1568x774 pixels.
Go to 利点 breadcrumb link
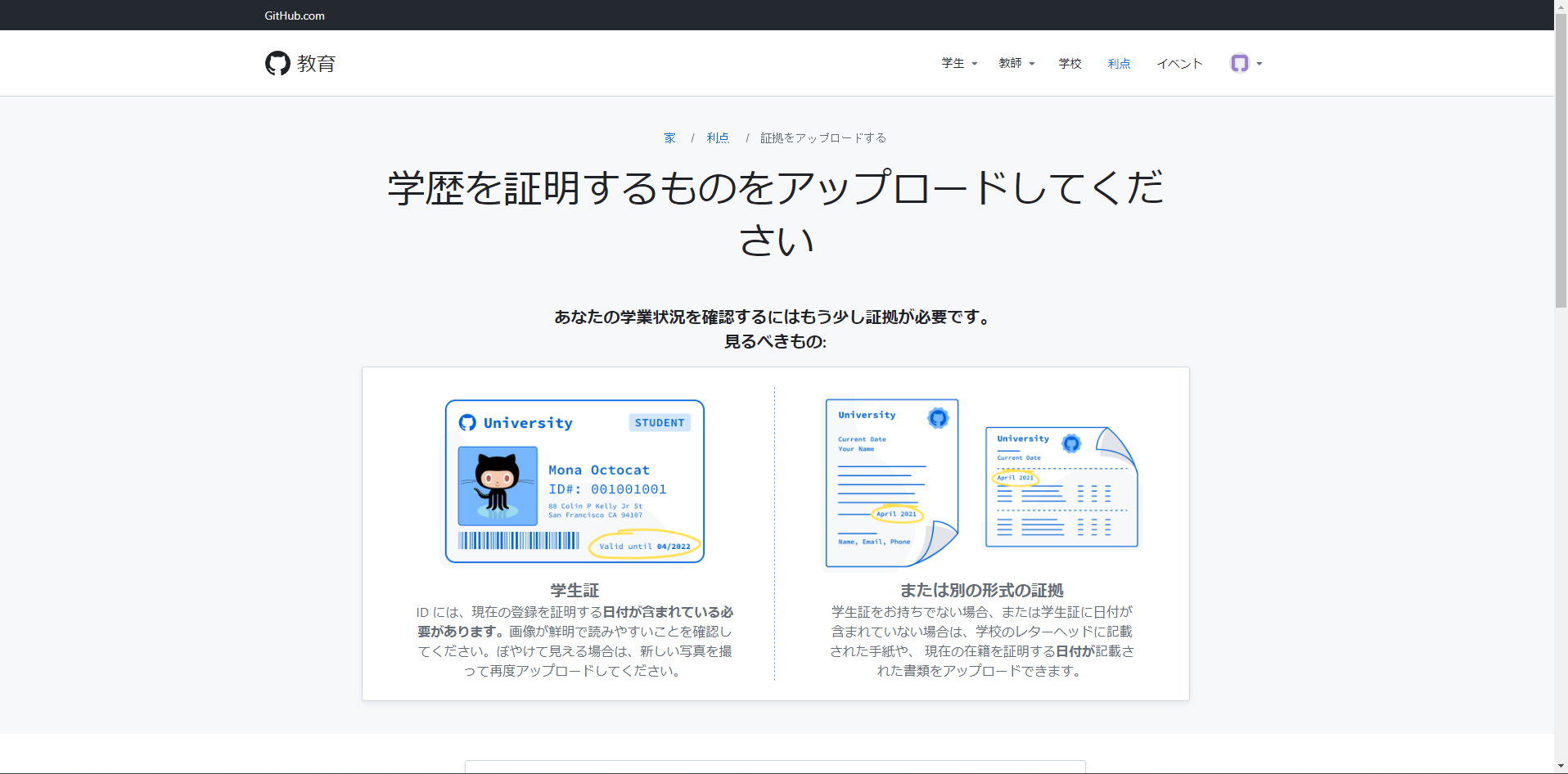(718, 137)
